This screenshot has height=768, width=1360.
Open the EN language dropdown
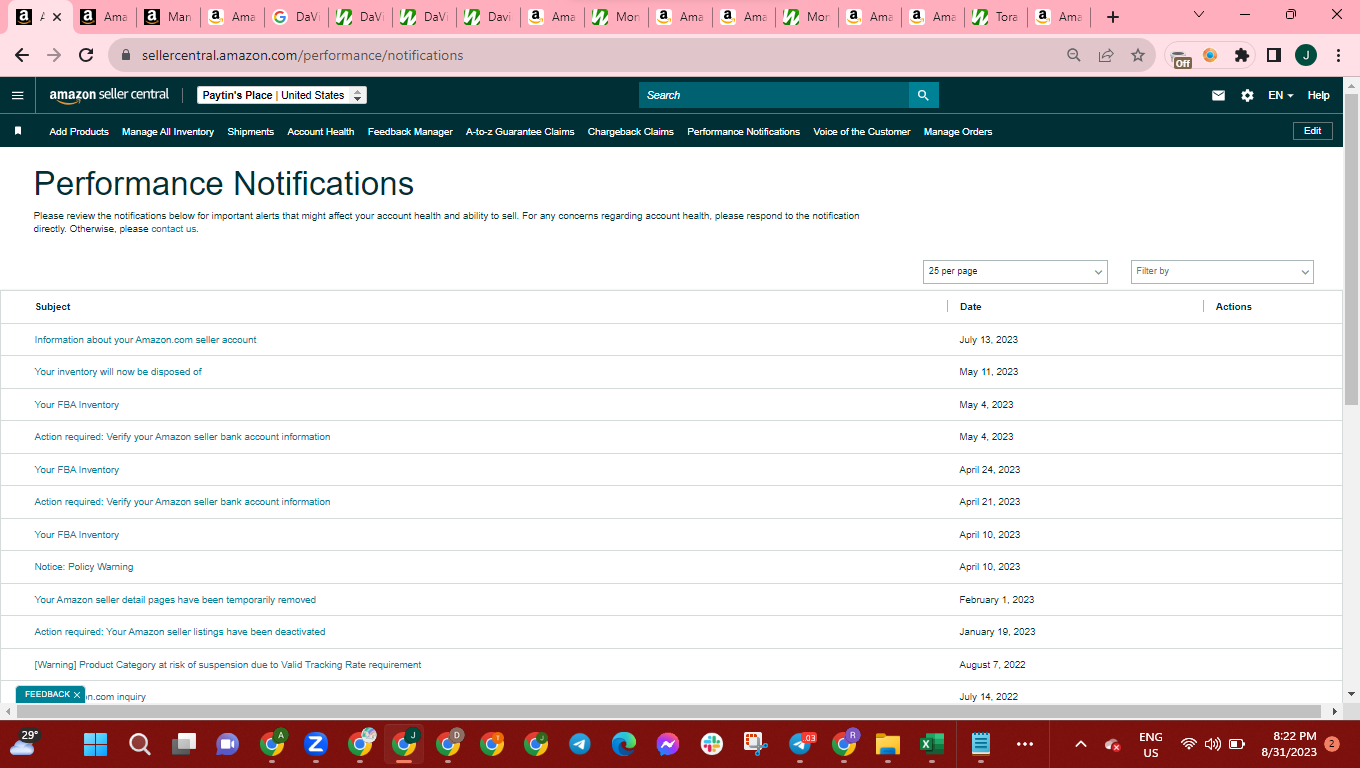(x=1280, y=95)
